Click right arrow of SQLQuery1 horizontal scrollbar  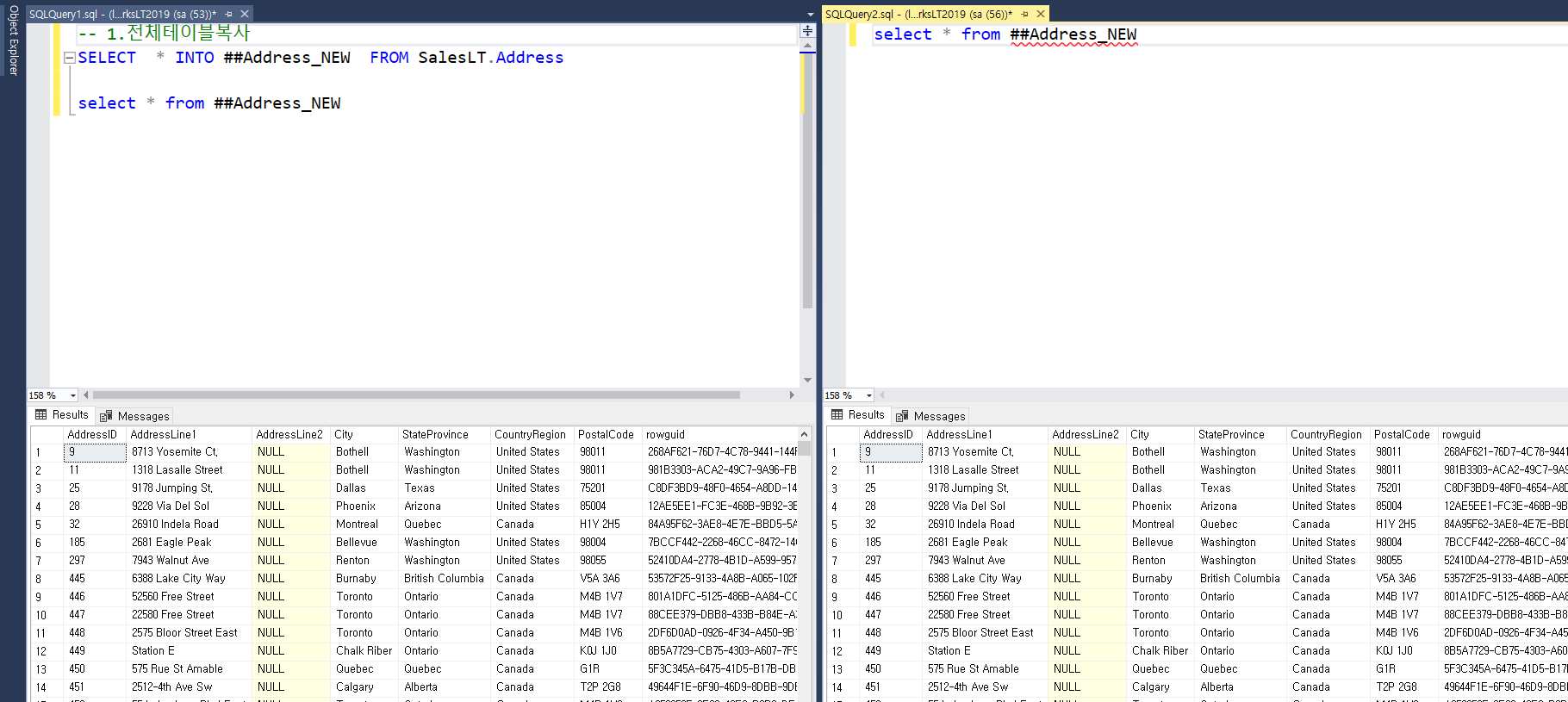tap(792, 395)
